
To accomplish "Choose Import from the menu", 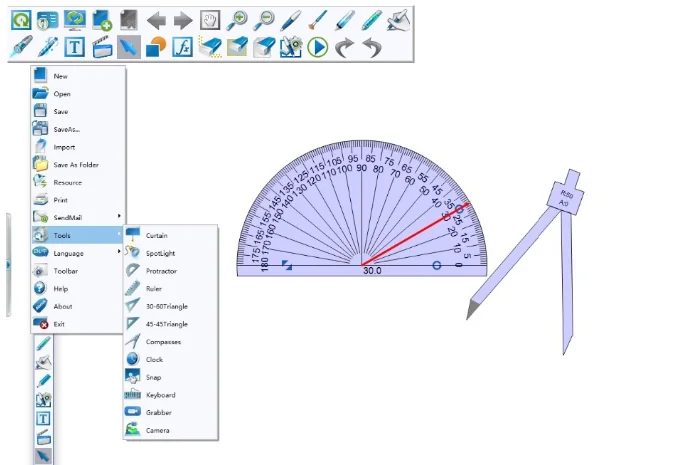I will (78, 147).
